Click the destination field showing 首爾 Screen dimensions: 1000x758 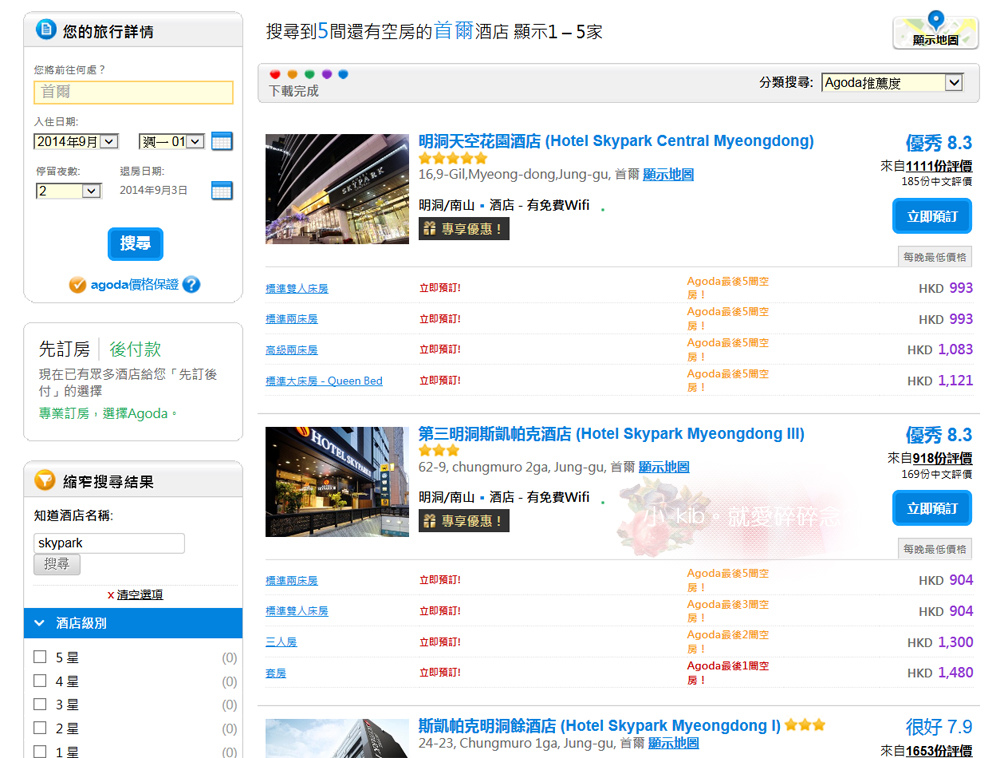[133, 92]
